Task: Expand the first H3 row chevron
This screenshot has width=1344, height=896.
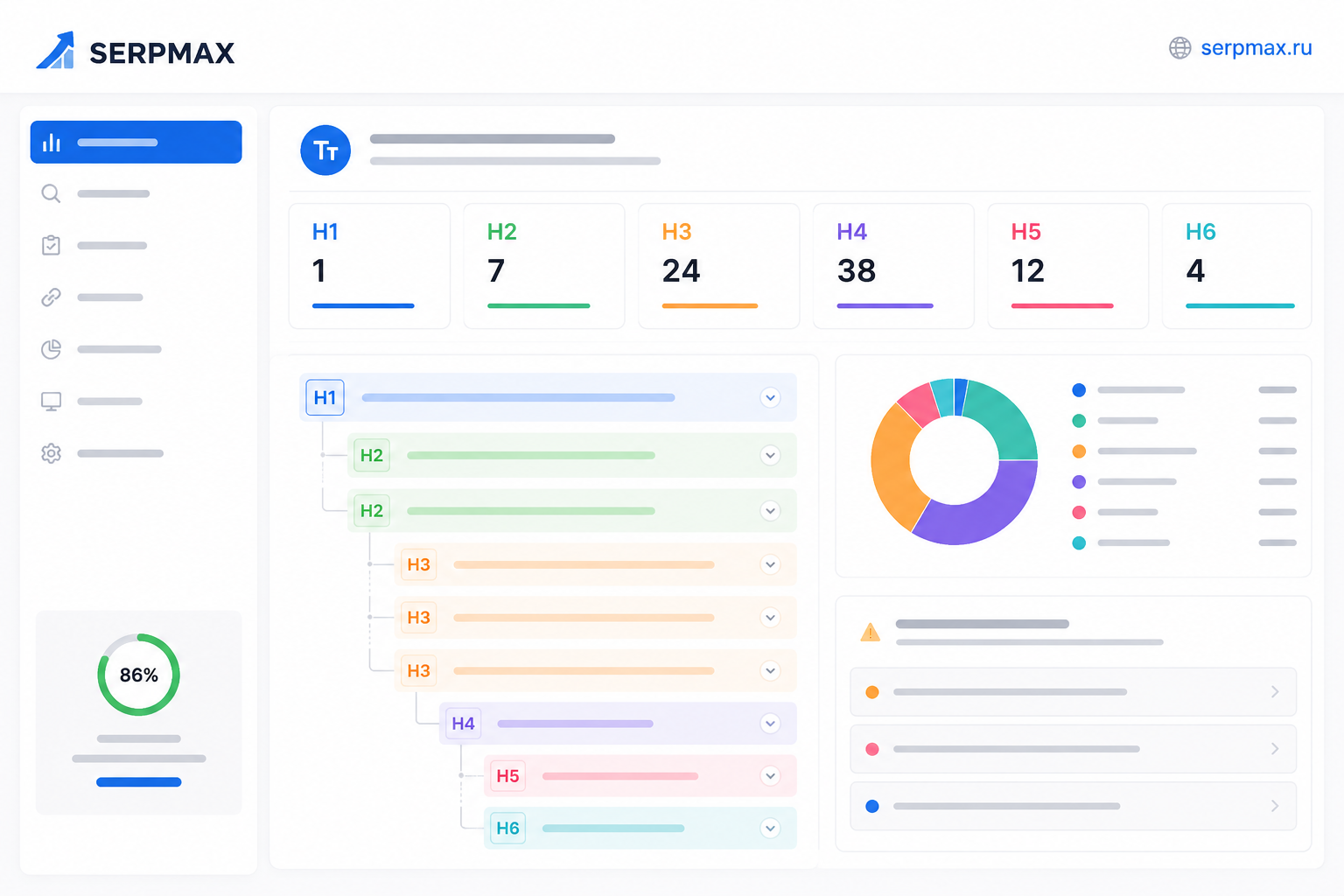Action: coord(770,564)
